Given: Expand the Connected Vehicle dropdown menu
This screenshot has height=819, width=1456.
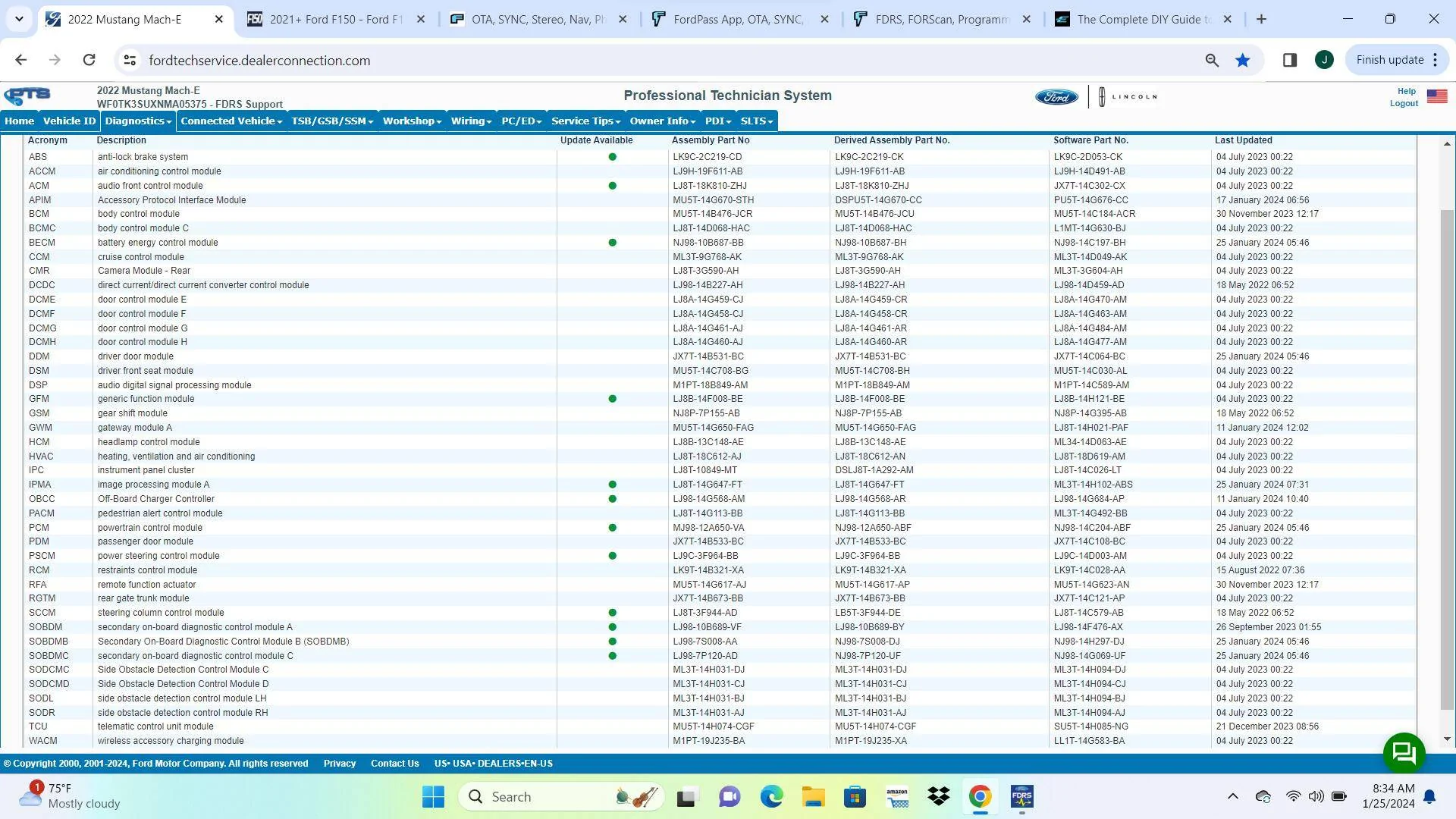Looking at the screenshot, I should [231, 121].
